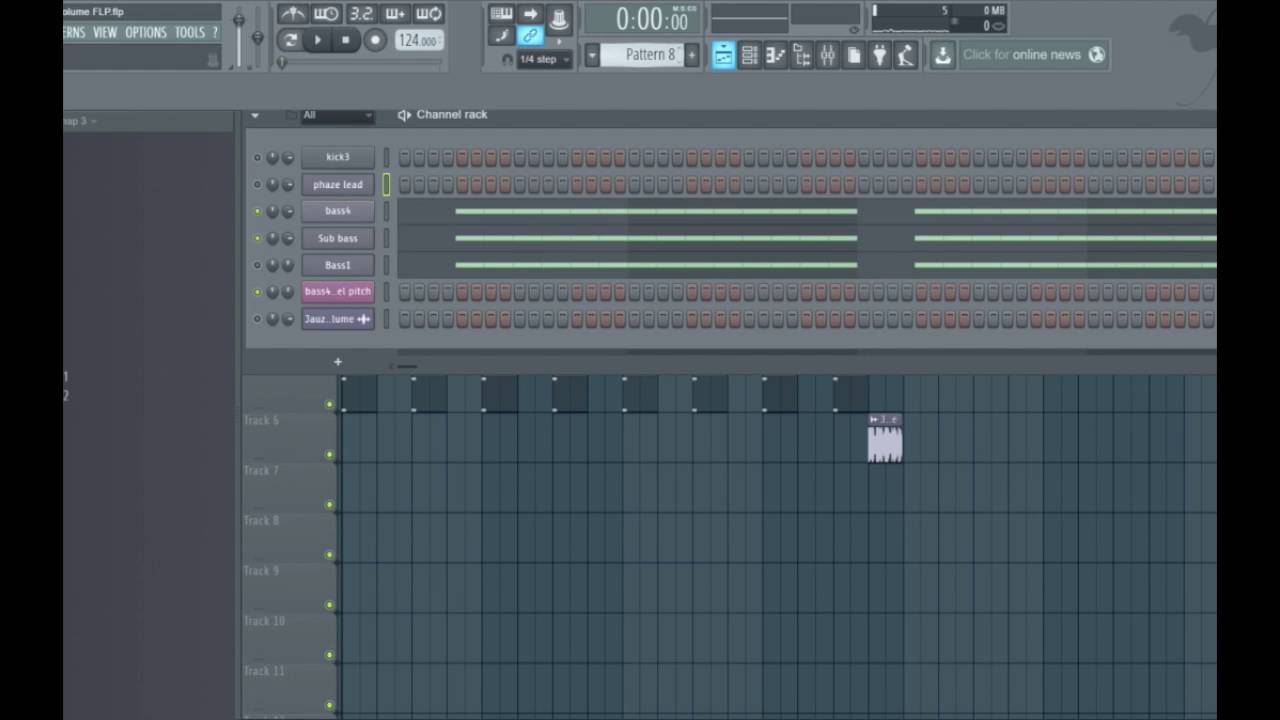
Task: Open the plugin picker plug icon
Action: [879, 55]
